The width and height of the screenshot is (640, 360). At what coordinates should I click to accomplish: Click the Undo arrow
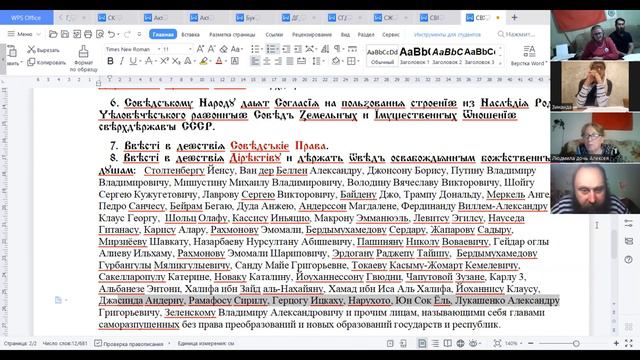pyautogui.click(x=111, y=34)
